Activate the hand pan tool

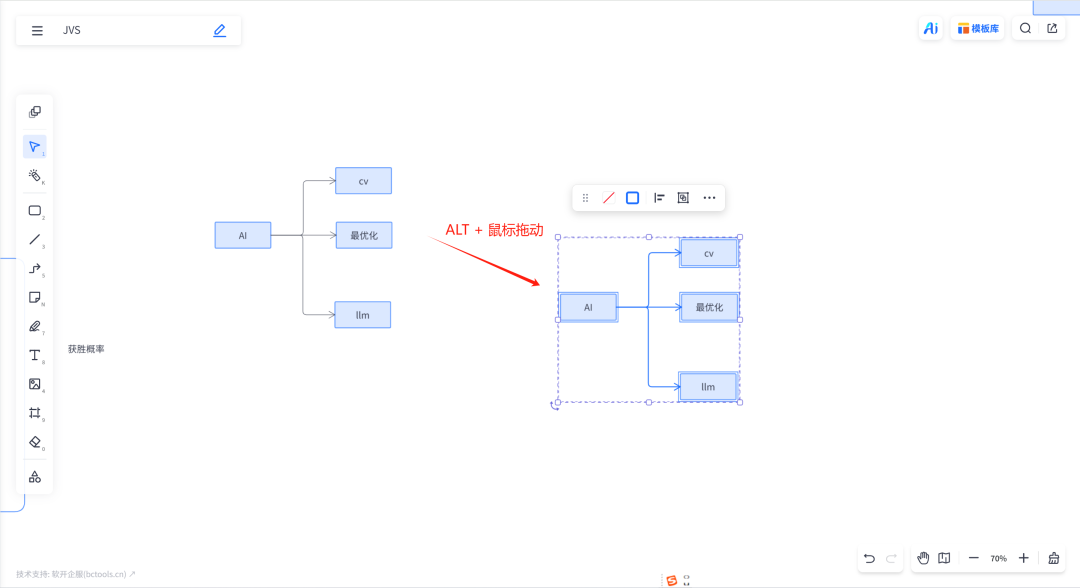click(x=923, y=558)
